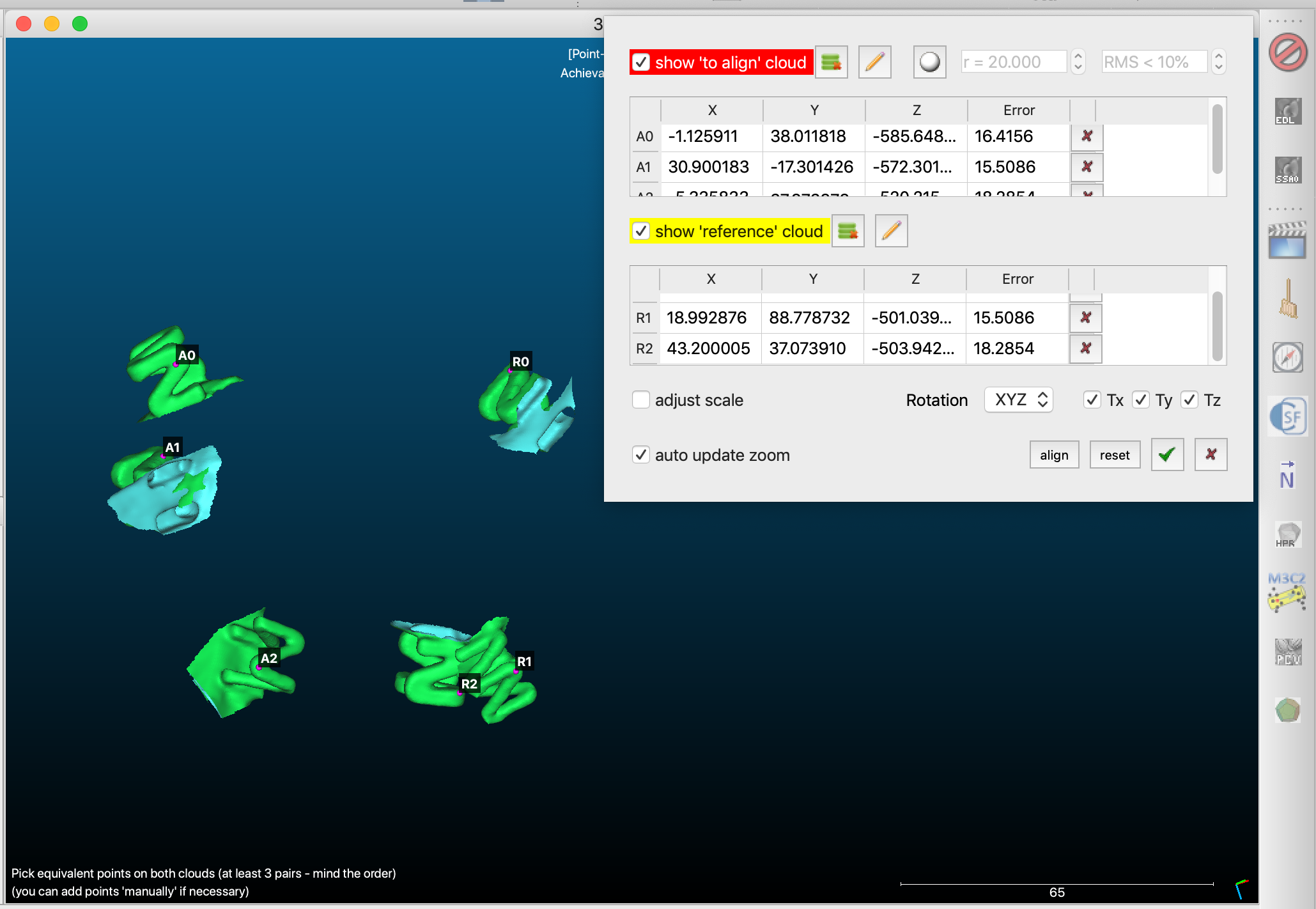Click the RMS < 10% field

coord(1155,63)
